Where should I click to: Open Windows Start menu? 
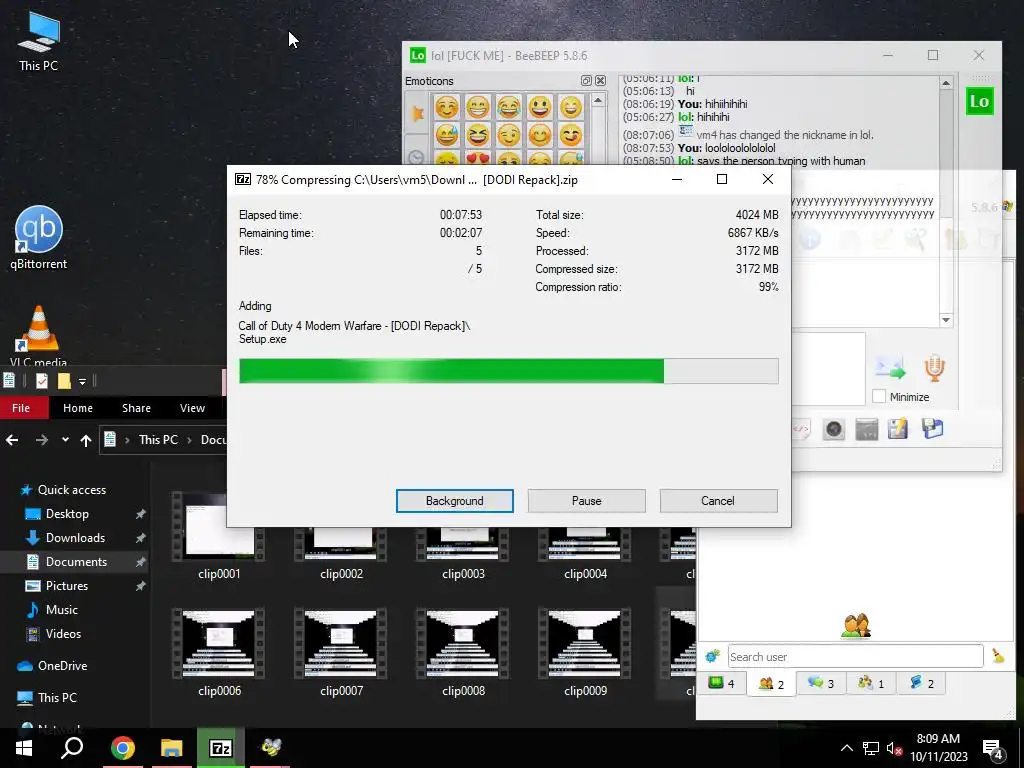24,748
